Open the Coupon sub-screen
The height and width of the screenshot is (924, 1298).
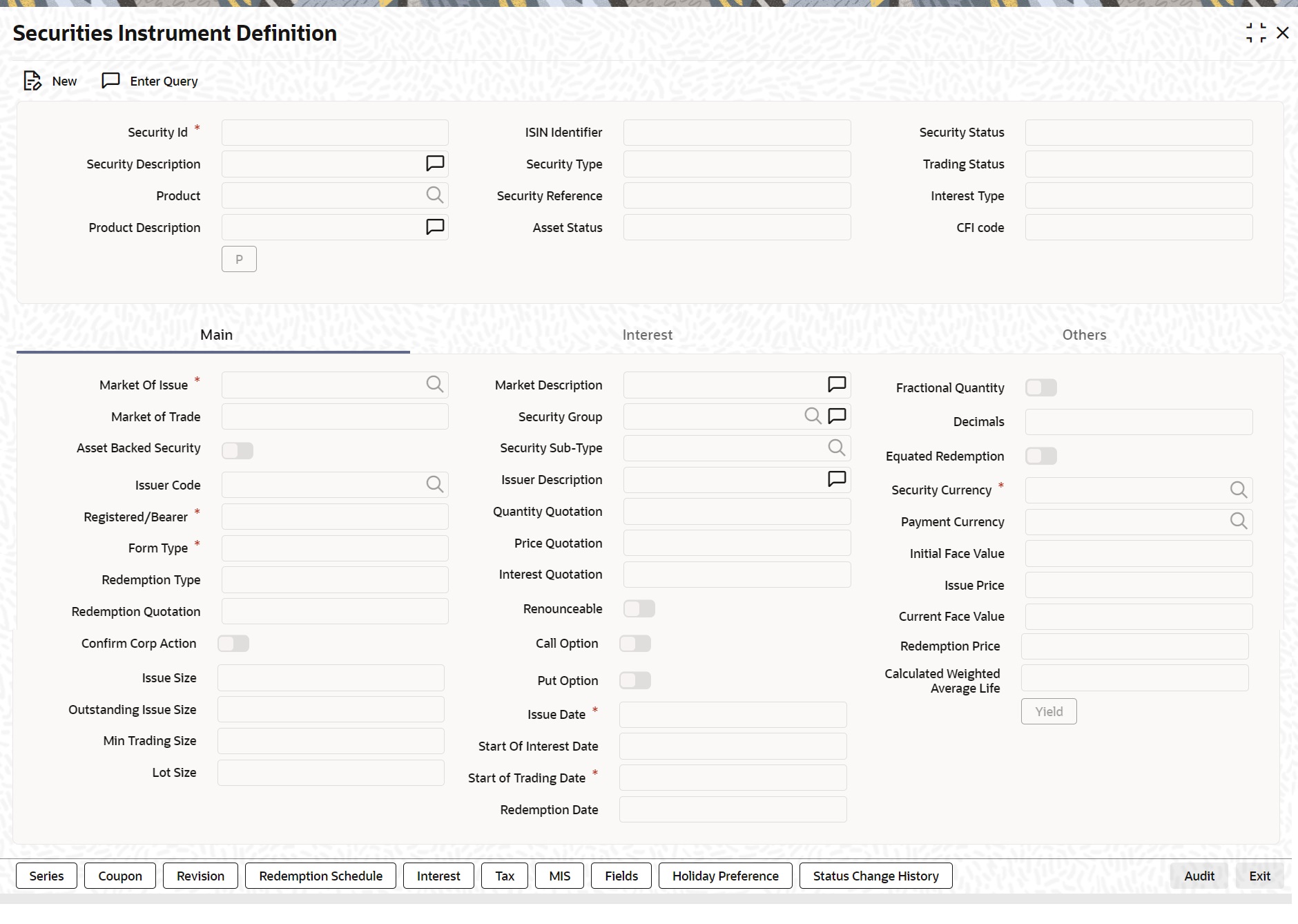(x=120, y=876)
